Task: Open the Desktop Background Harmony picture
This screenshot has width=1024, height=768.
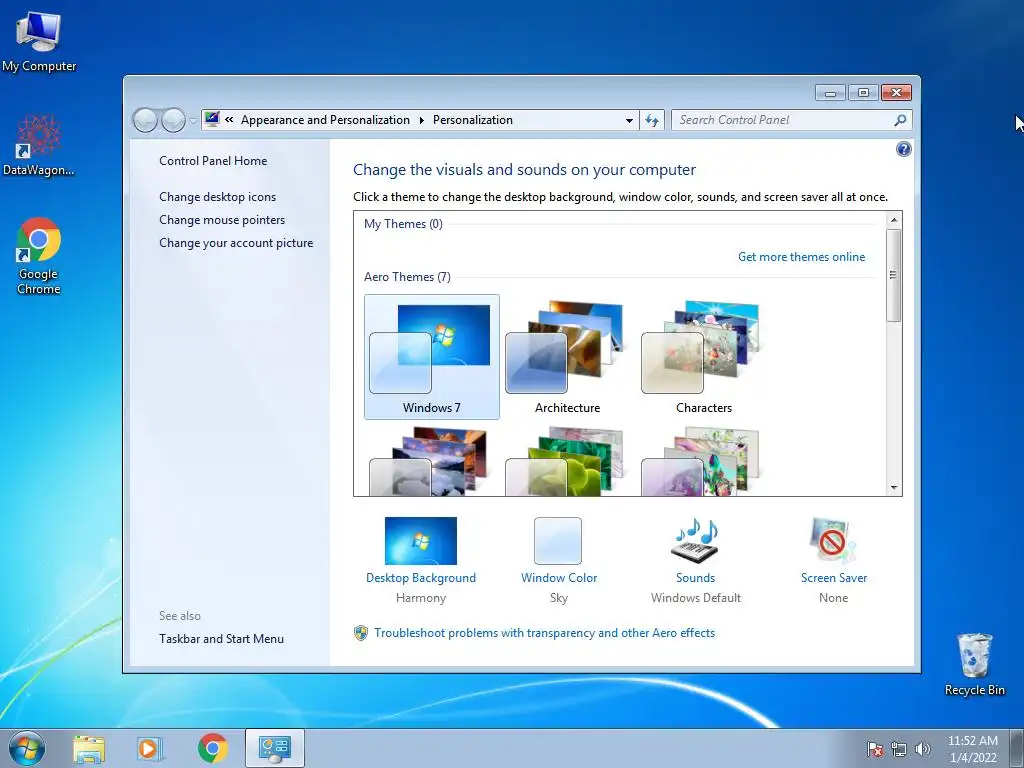Action: click(x=421, y=541)
